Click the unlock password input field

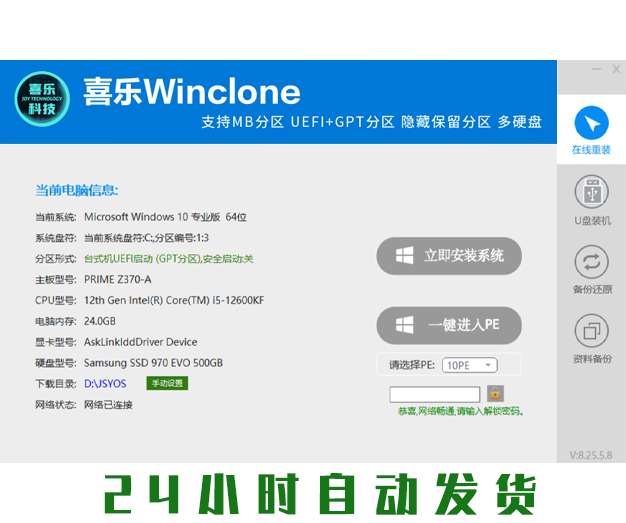point(435,394)
